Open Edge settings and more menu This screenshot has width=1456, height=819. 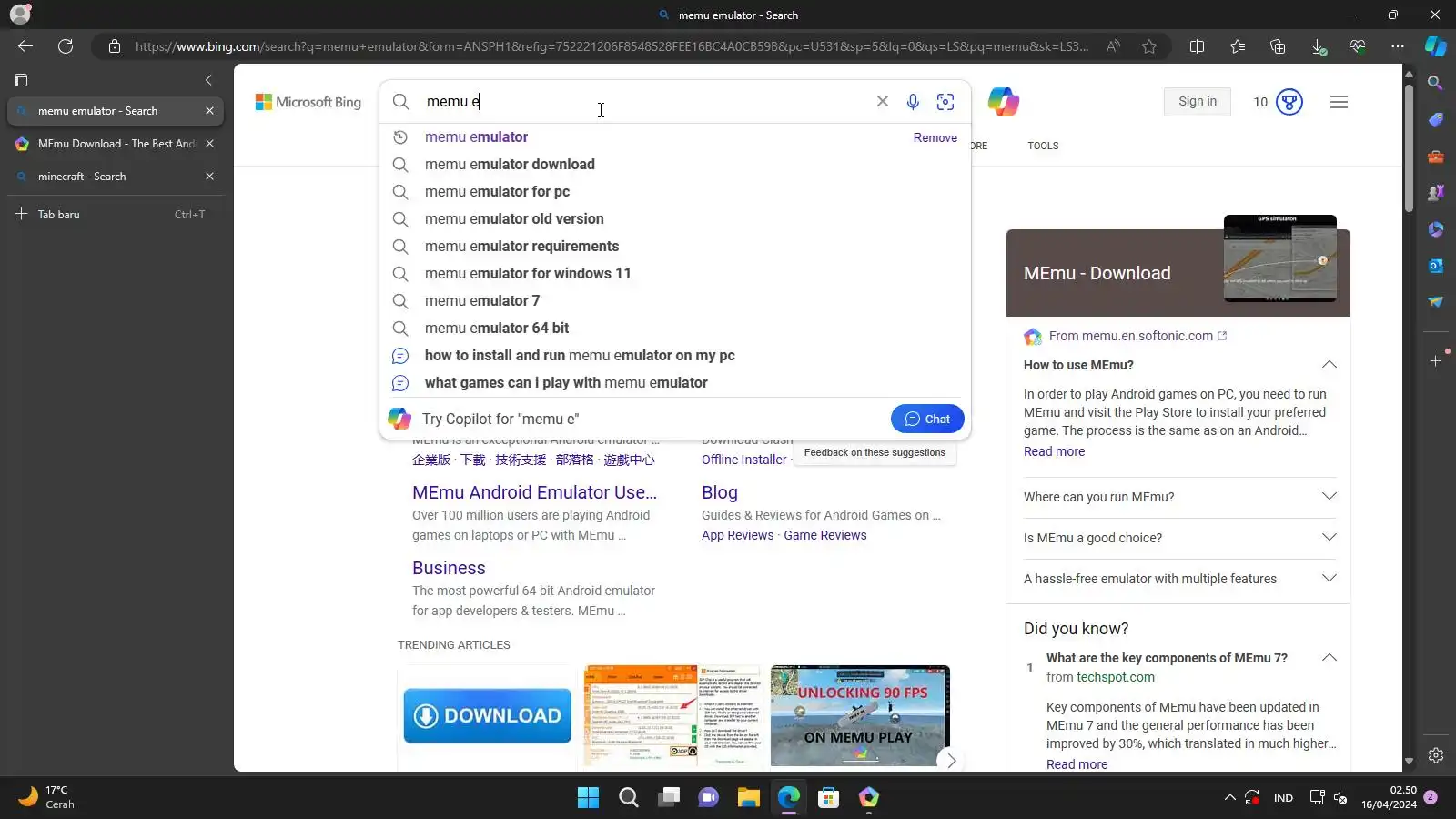1398,46
